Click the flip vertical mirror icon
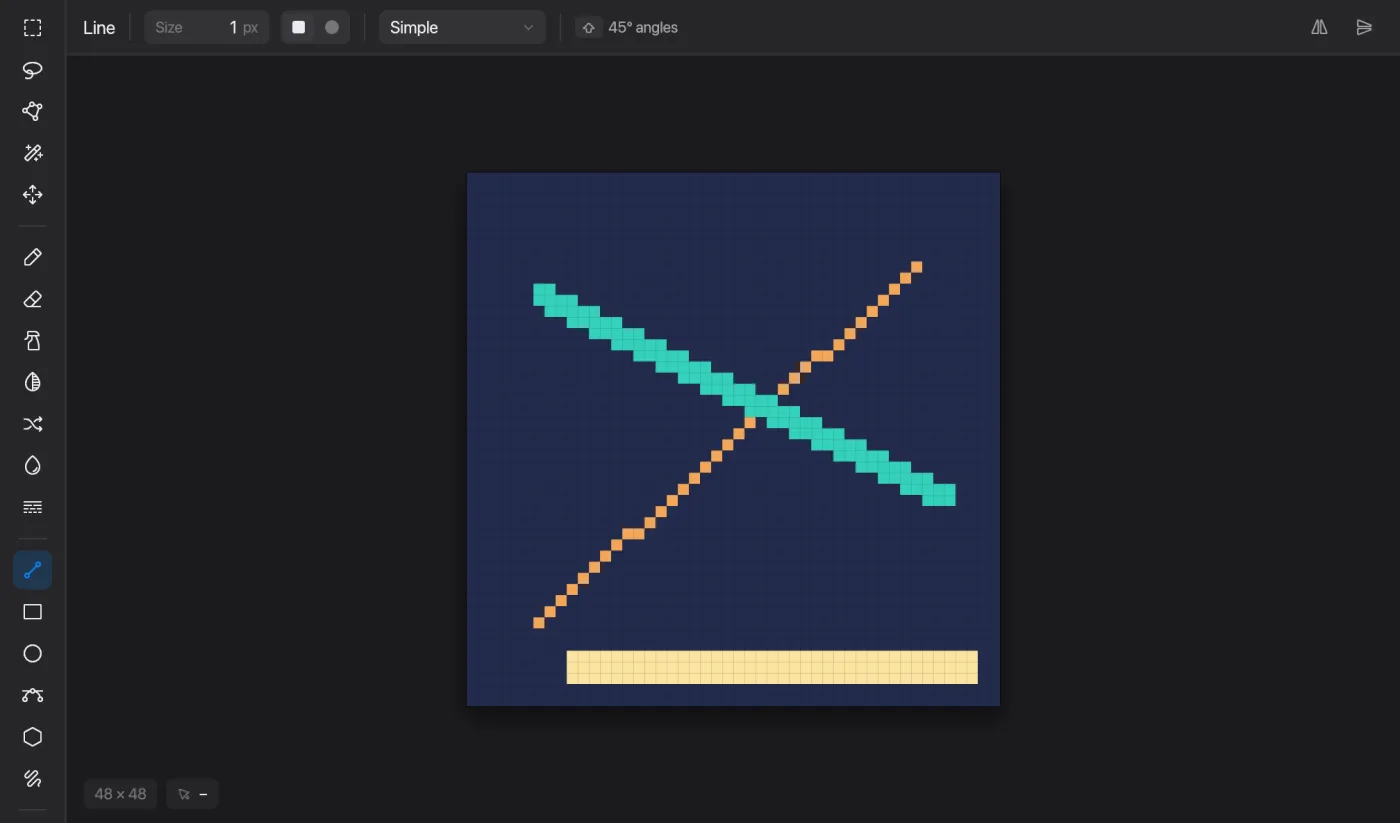The height and width of the screenshot is (823, 1400). [x=1364, y=28]
